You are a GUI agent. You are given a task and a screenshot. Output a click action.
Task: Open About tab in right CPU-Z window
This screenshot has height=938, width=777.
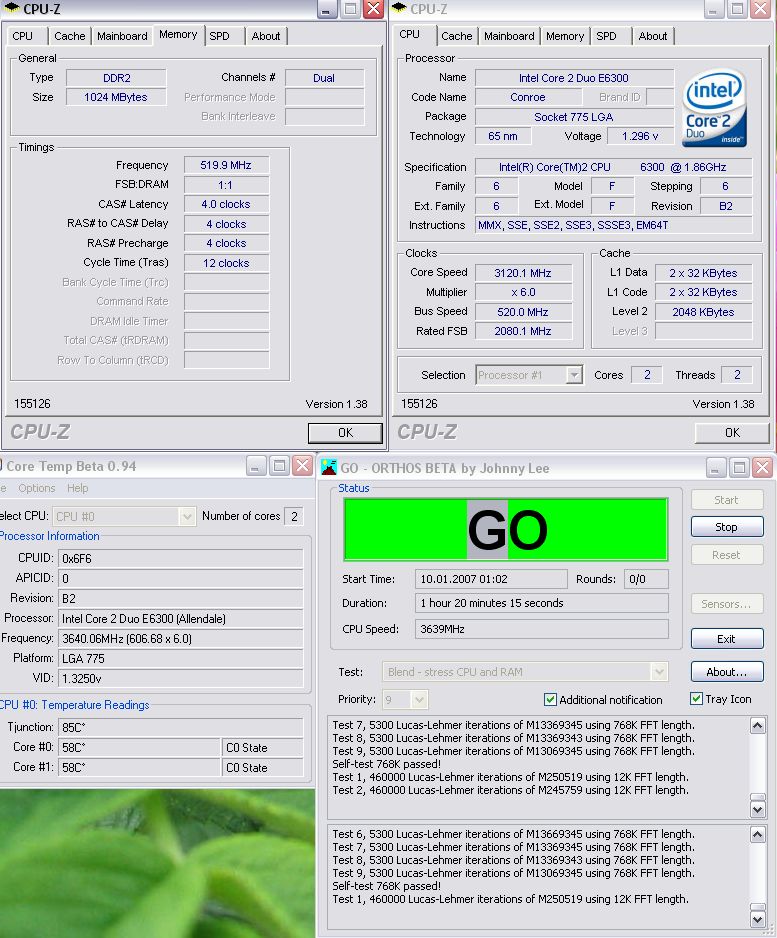(x=653, y=36)
